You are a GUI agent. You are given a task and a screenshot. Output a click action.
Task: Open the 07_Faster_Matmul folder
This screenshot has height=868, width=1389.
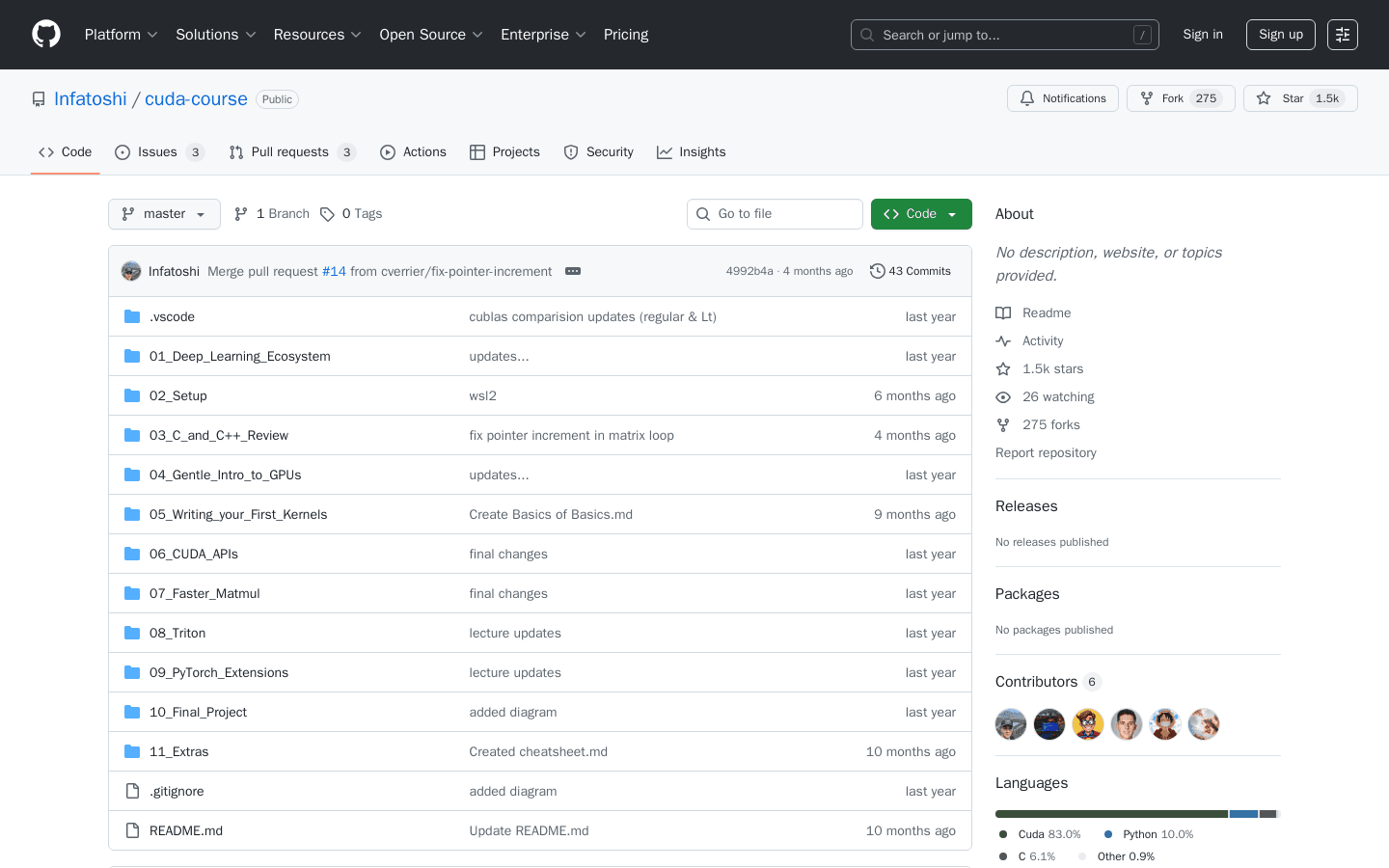pos(204,593)
